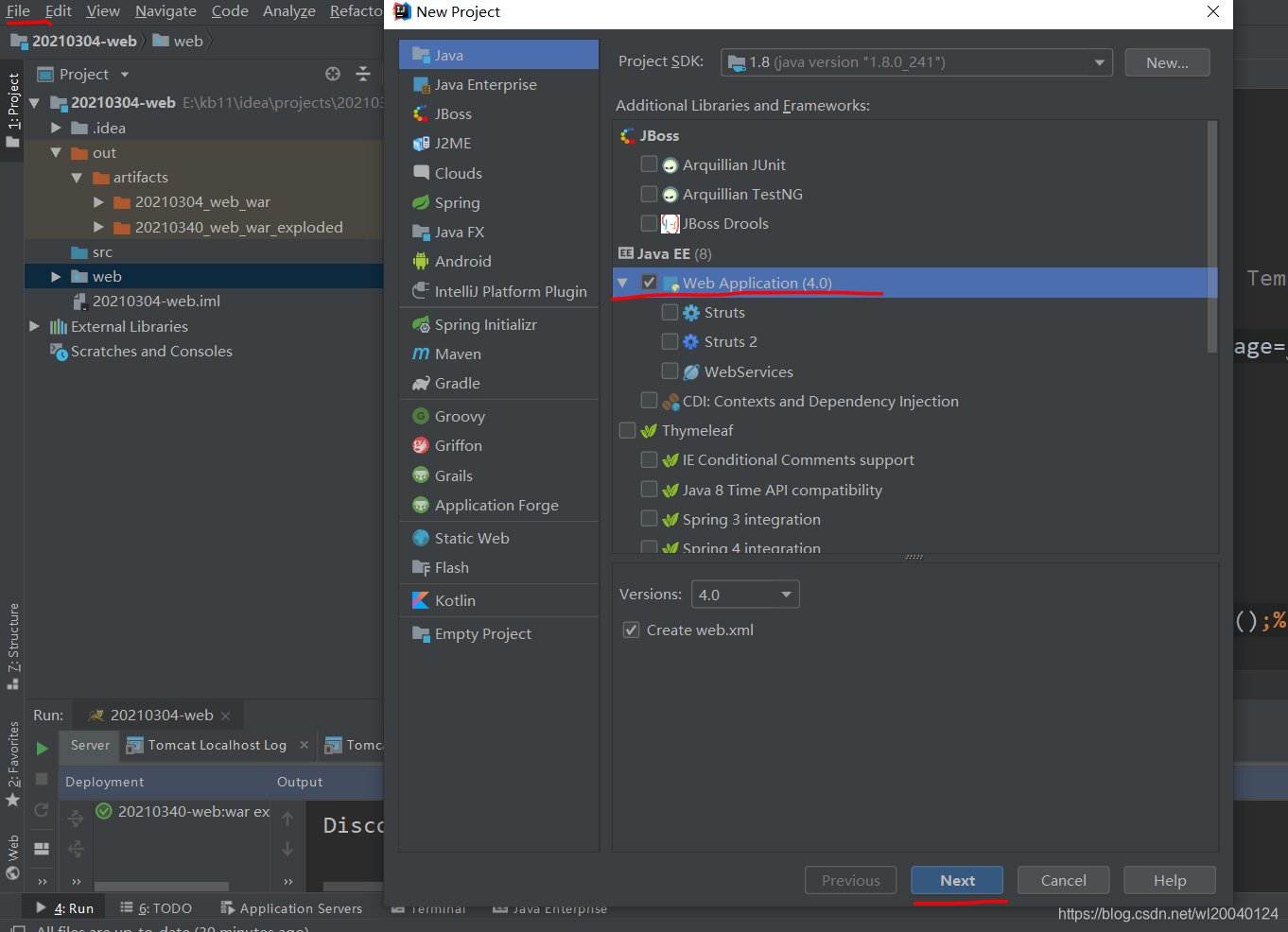Expand External Libraries node
This screenshot has width=1288, height=932.
(x=35, y=326)
